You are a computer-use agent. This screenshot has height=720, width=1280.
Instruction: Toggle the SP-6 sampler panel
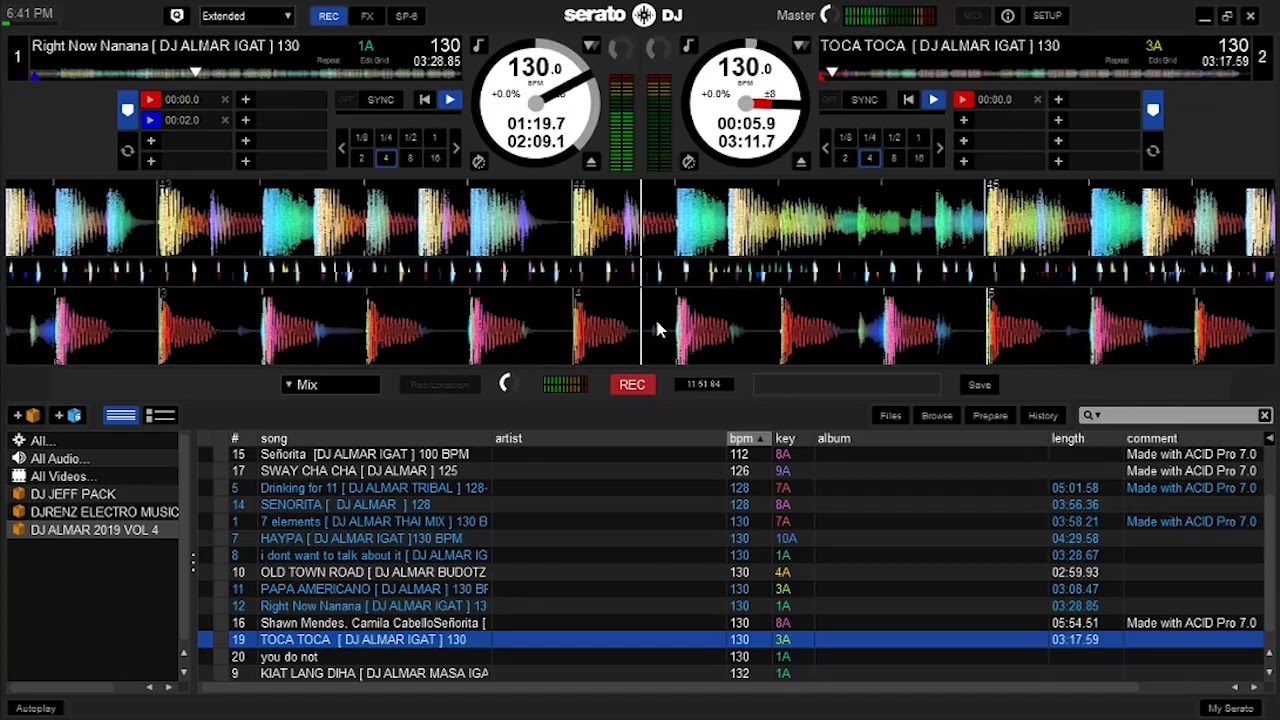406,16
